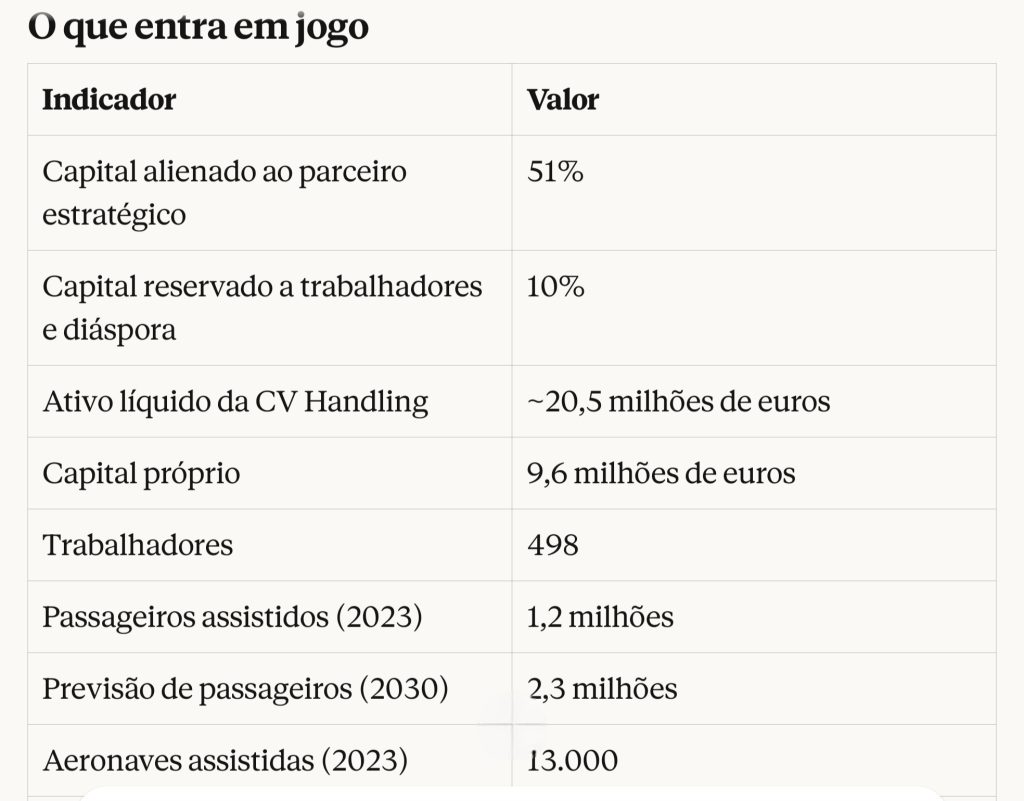The height and width of the screenshot is (801, 1024).
Task: Click the 10% value cell
Action: click(555, 287)
